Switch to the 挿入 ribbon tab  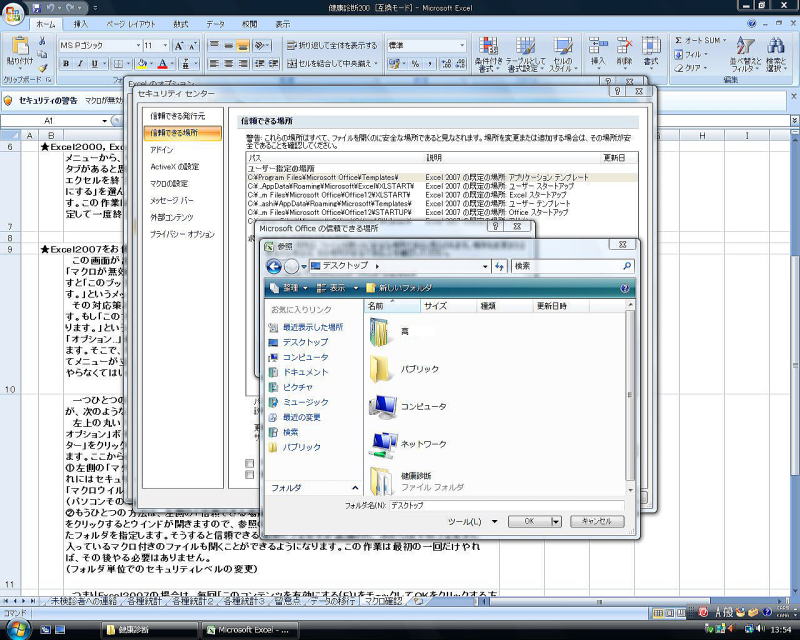pos(81,23)
